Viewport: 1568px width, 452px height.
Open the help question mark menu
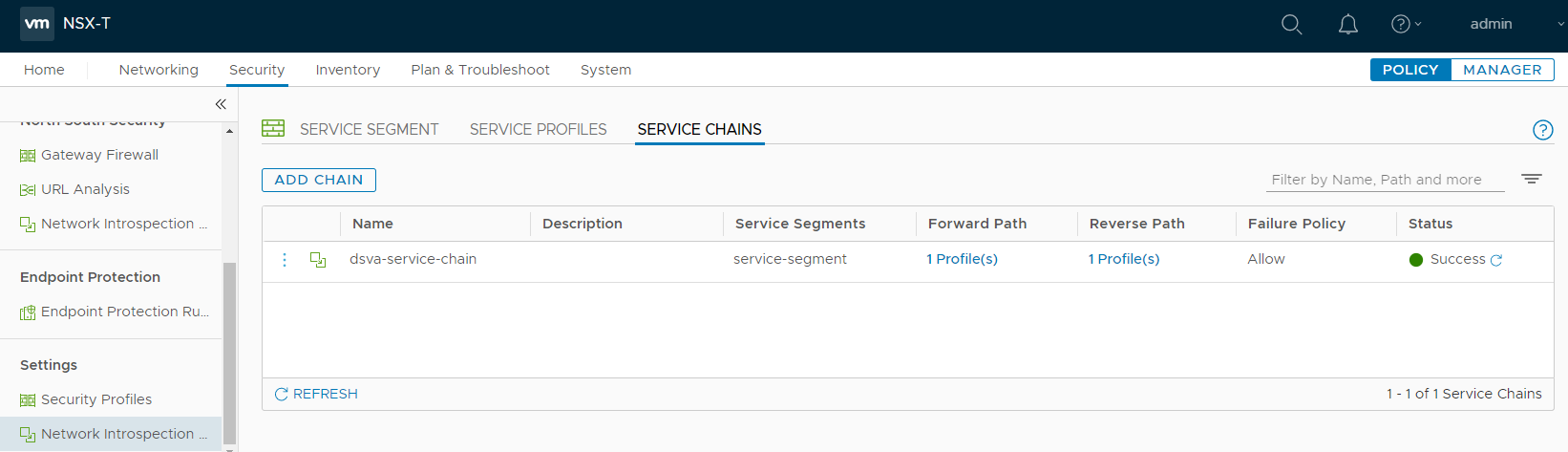tap(1406, 25)
